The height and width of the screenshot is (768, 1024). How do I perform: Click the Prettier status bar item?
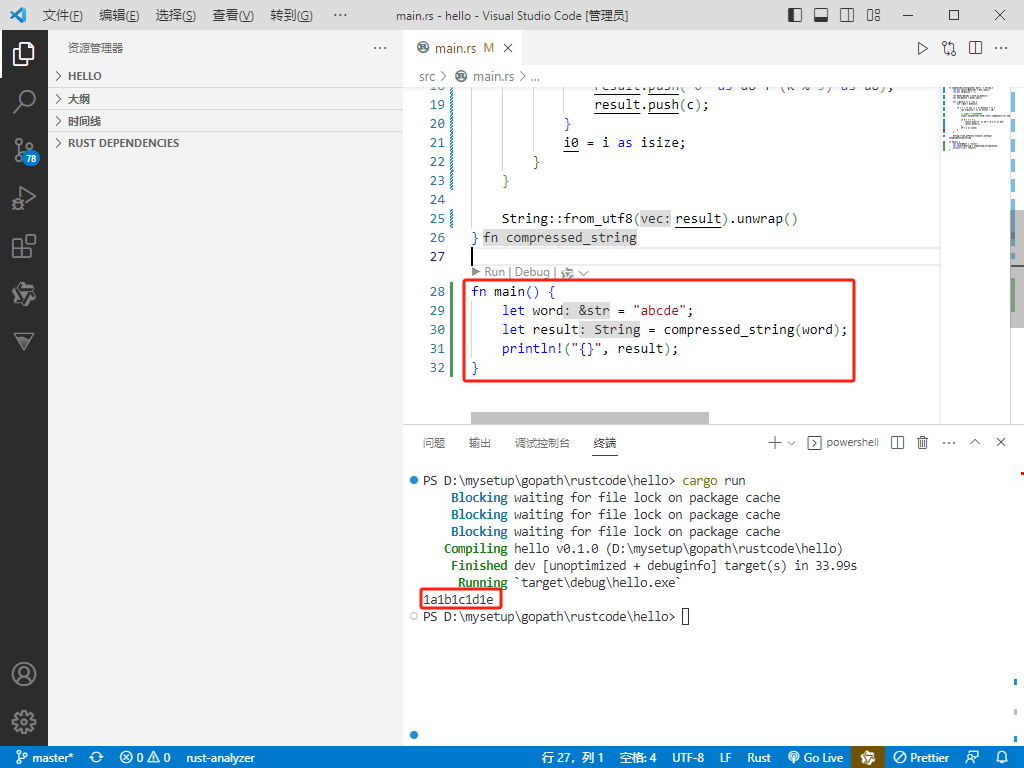point(921,758)
